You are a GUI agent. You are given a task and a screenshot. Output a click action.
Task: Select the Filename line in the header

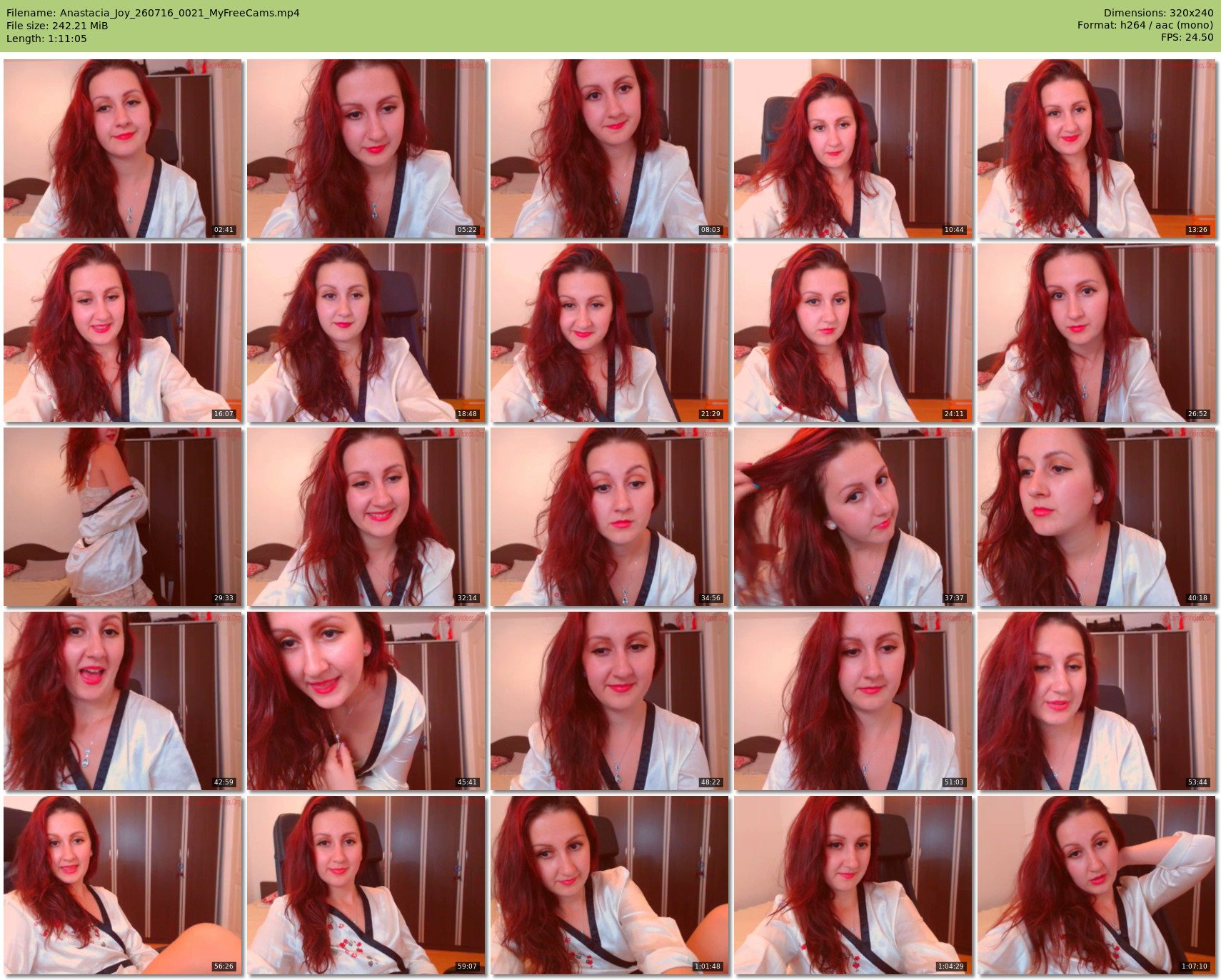click(153, 13)
